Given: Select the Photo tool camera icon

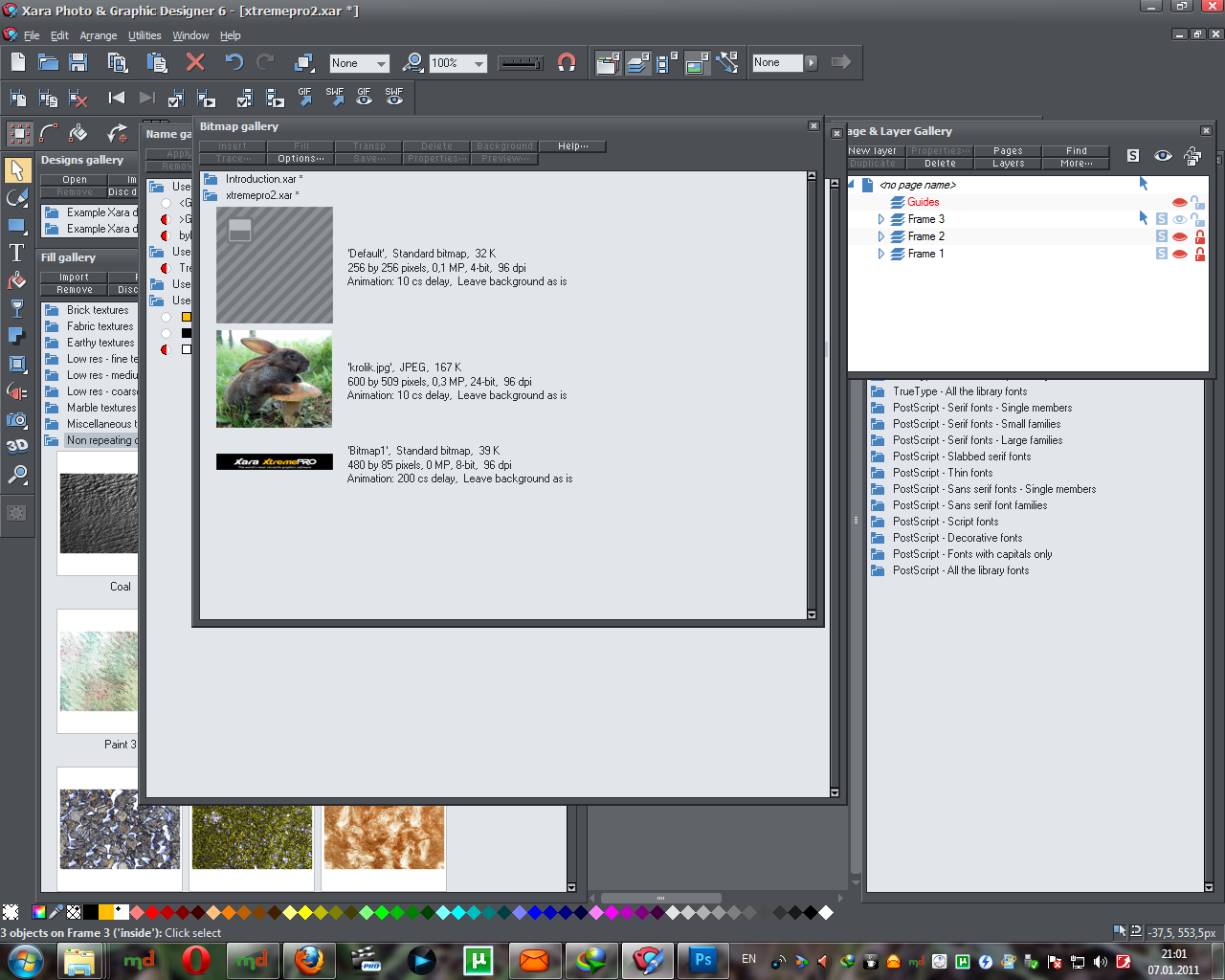Looking at the screenshot, I should (17, 419).
